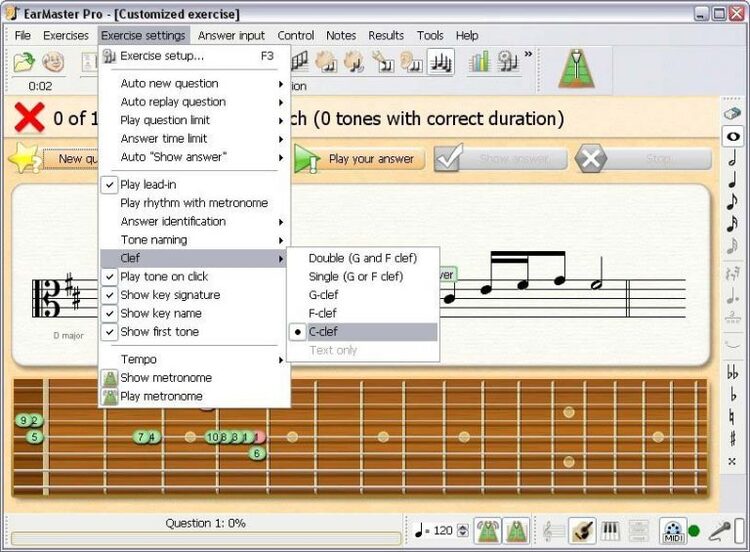Open the Answer input menu
This screenshot has width=750, height=552.
[x=231, y=35]
